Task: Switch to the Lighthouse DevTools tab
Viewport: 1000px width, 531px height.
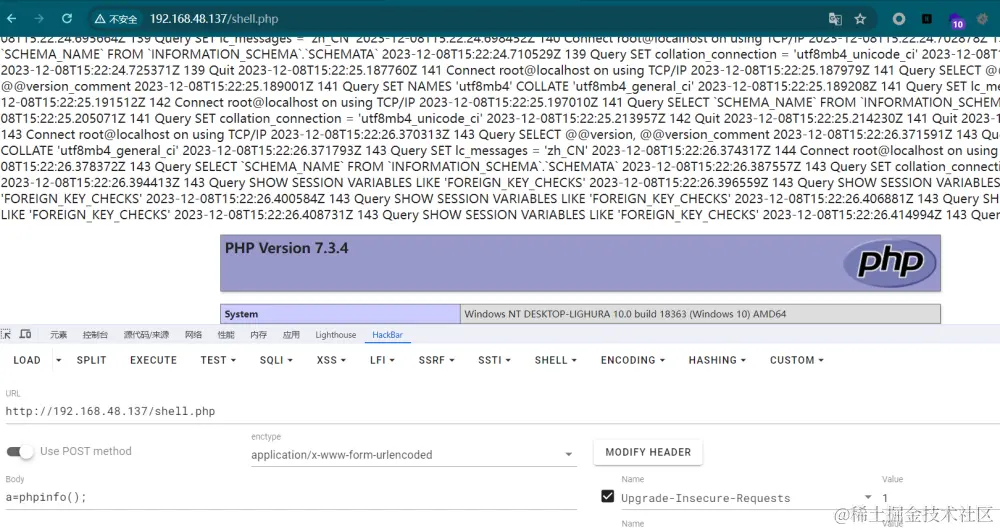Action: [335, 335]
